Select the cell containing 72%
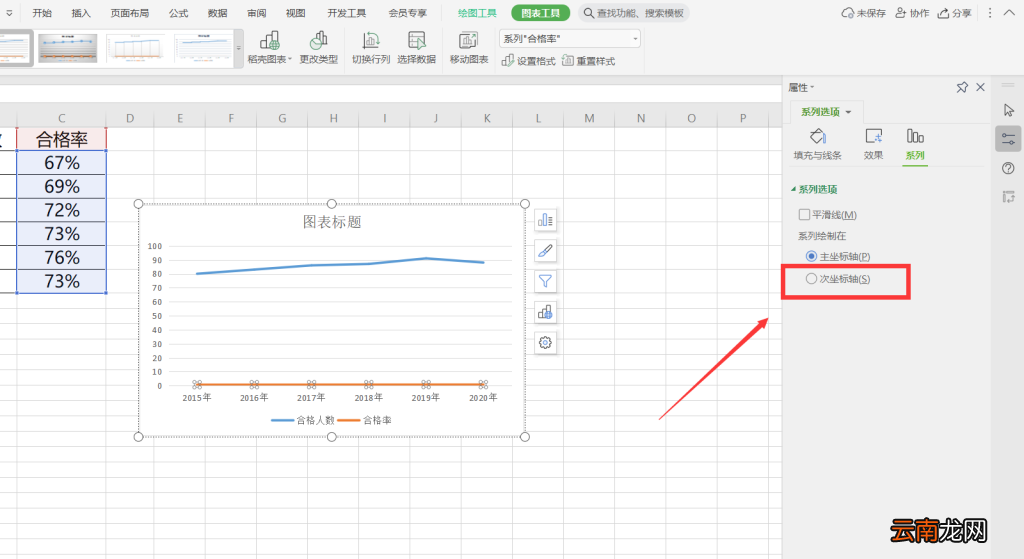 coord(61,210)
